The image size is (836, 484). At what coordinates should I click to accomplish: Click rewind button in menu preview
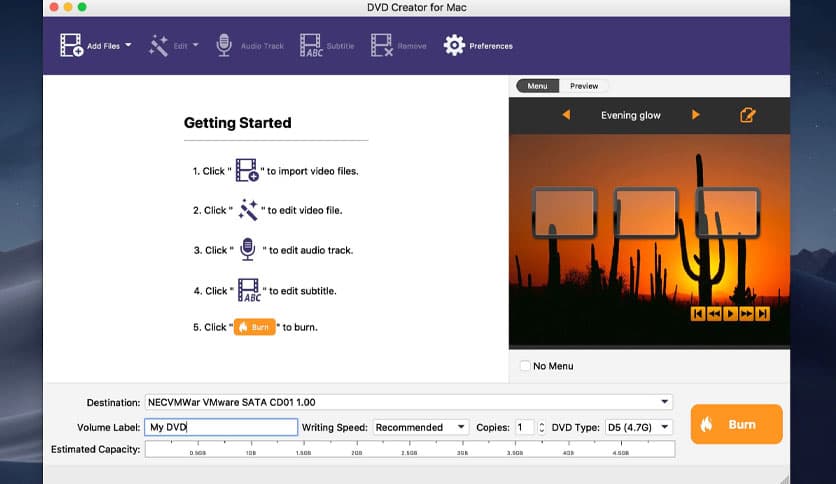tap(714, 314)
